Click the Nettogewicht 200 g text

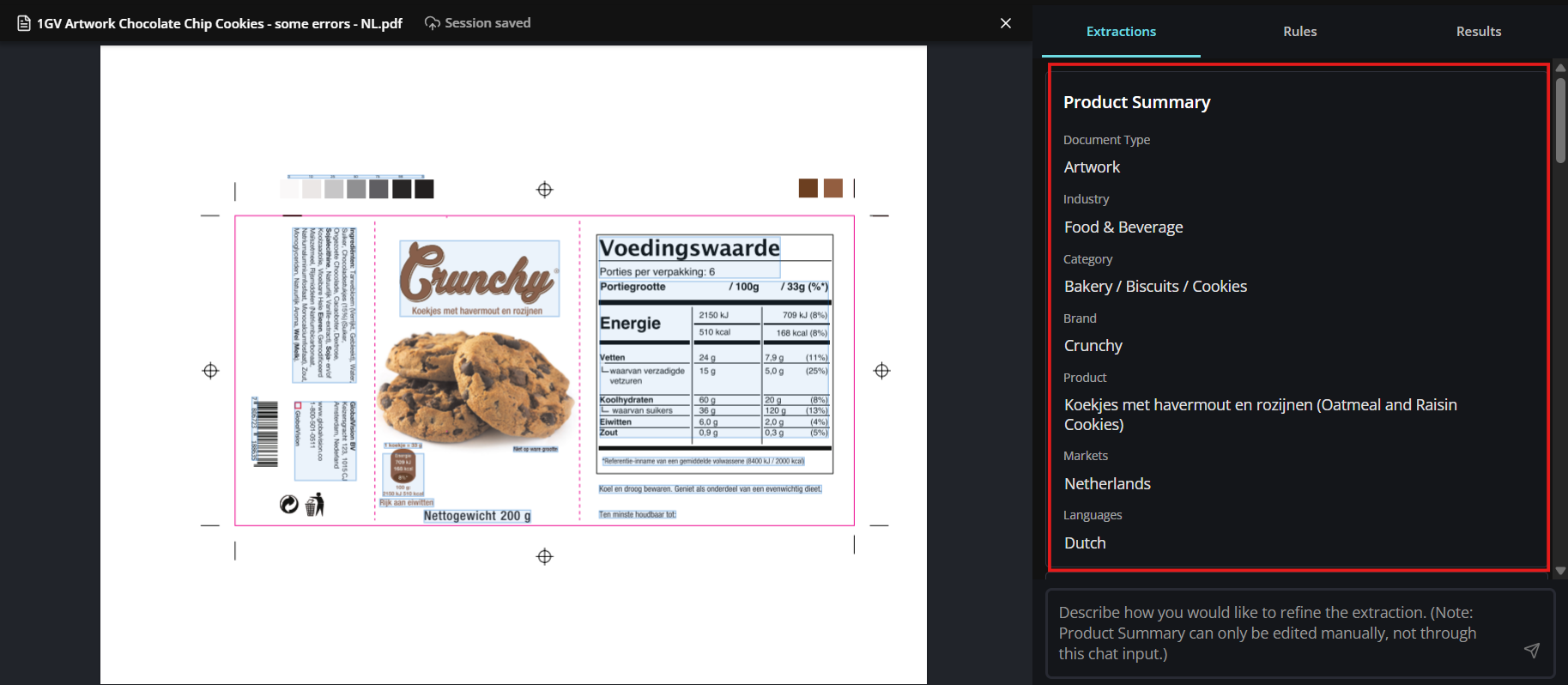click(x=477, y=516)
